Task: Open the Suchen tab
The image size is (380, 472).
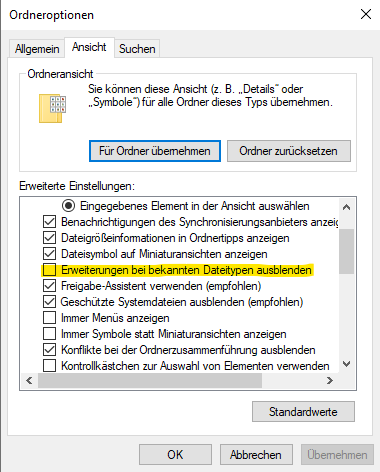Action: [137, 49]
